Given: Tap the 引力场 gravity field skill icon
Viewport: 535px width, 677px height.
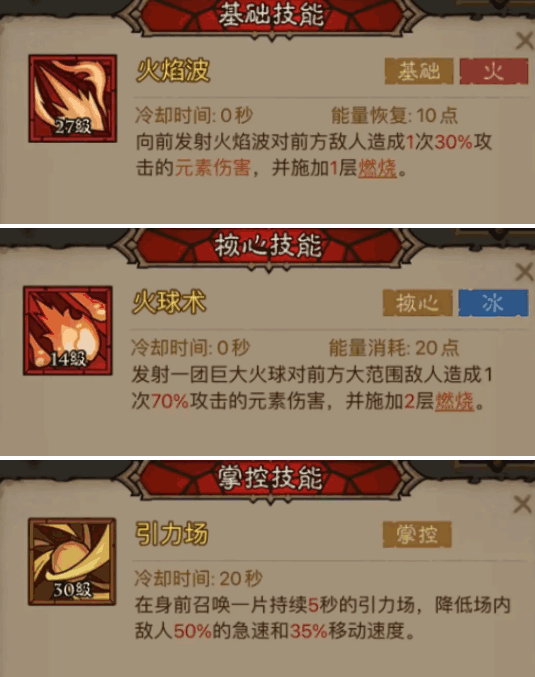Looking at the screenshot, I should click(72, 562).
